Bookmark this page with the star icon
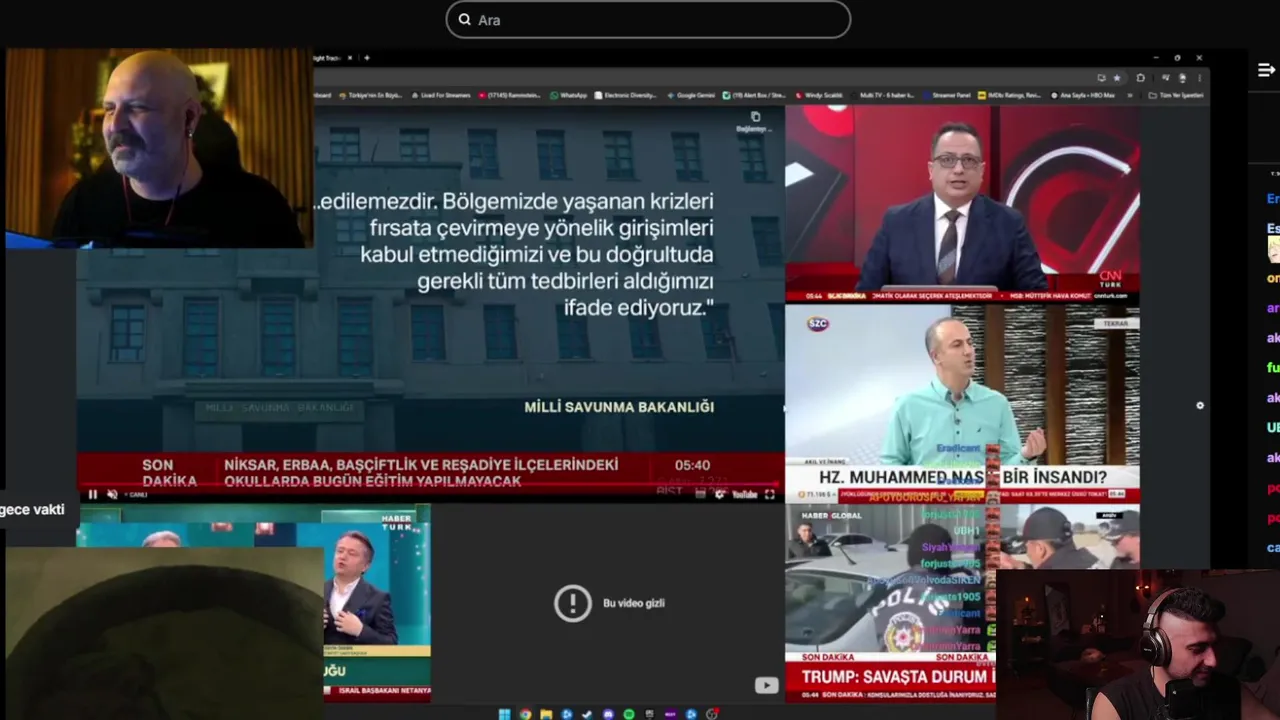1280x720 pixels. coord(1117,78)
